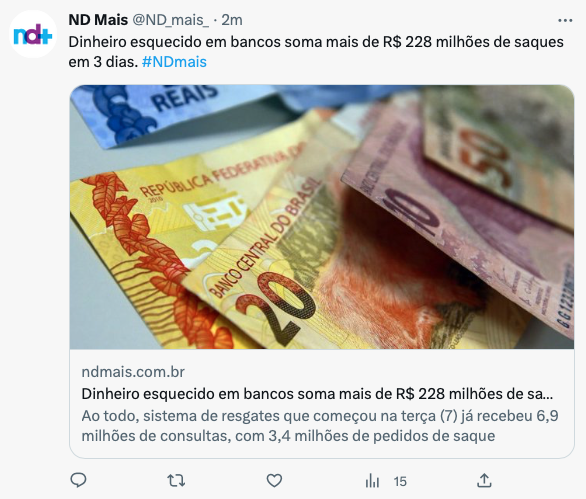Viewport: 586px width, 499px height.
Task: Open the #NDmais hashtag
Action: coord(174,62)
